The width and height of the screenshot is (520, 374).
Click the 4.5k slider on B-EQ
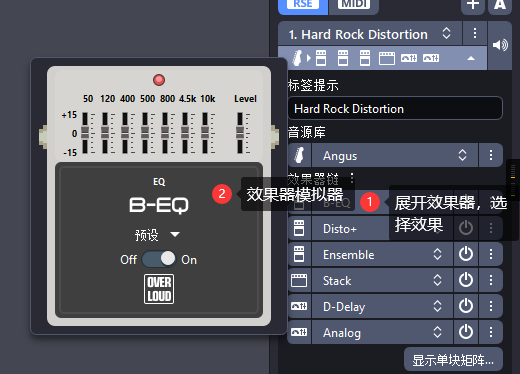pos(185,133)
